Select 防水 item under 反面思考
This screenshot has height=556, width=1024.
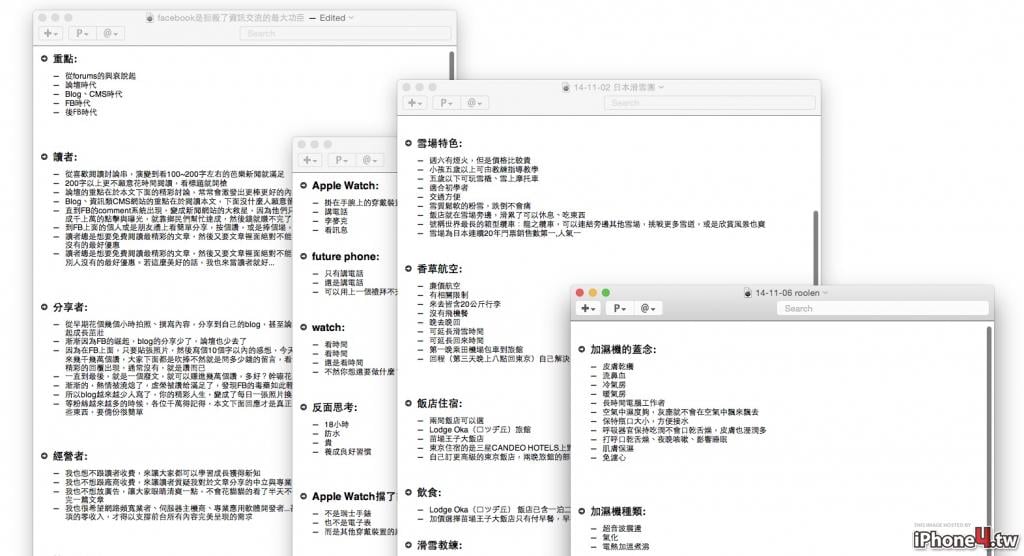[332, 433]
